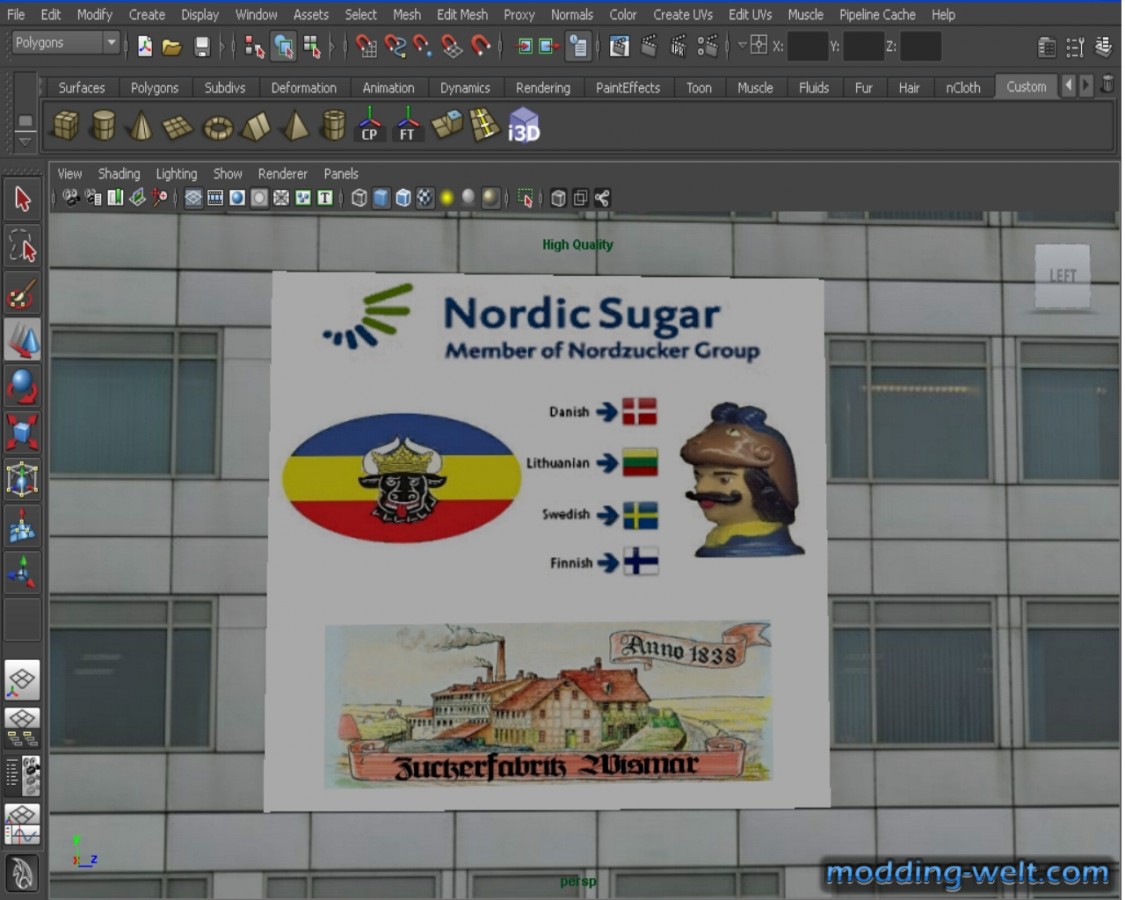Image resolution: width=1125 pixels, height=900 pixels.
Task: Click the shelf trash can
Action: point(1108,85)
